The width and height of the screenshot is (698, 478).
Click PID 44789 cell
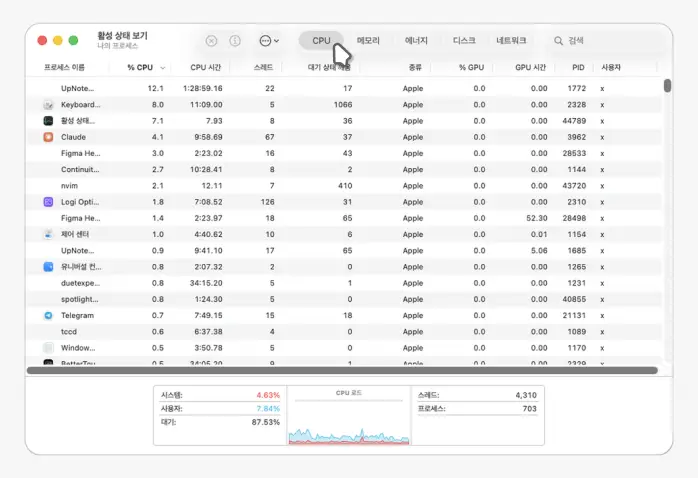(x=574, y=121)
